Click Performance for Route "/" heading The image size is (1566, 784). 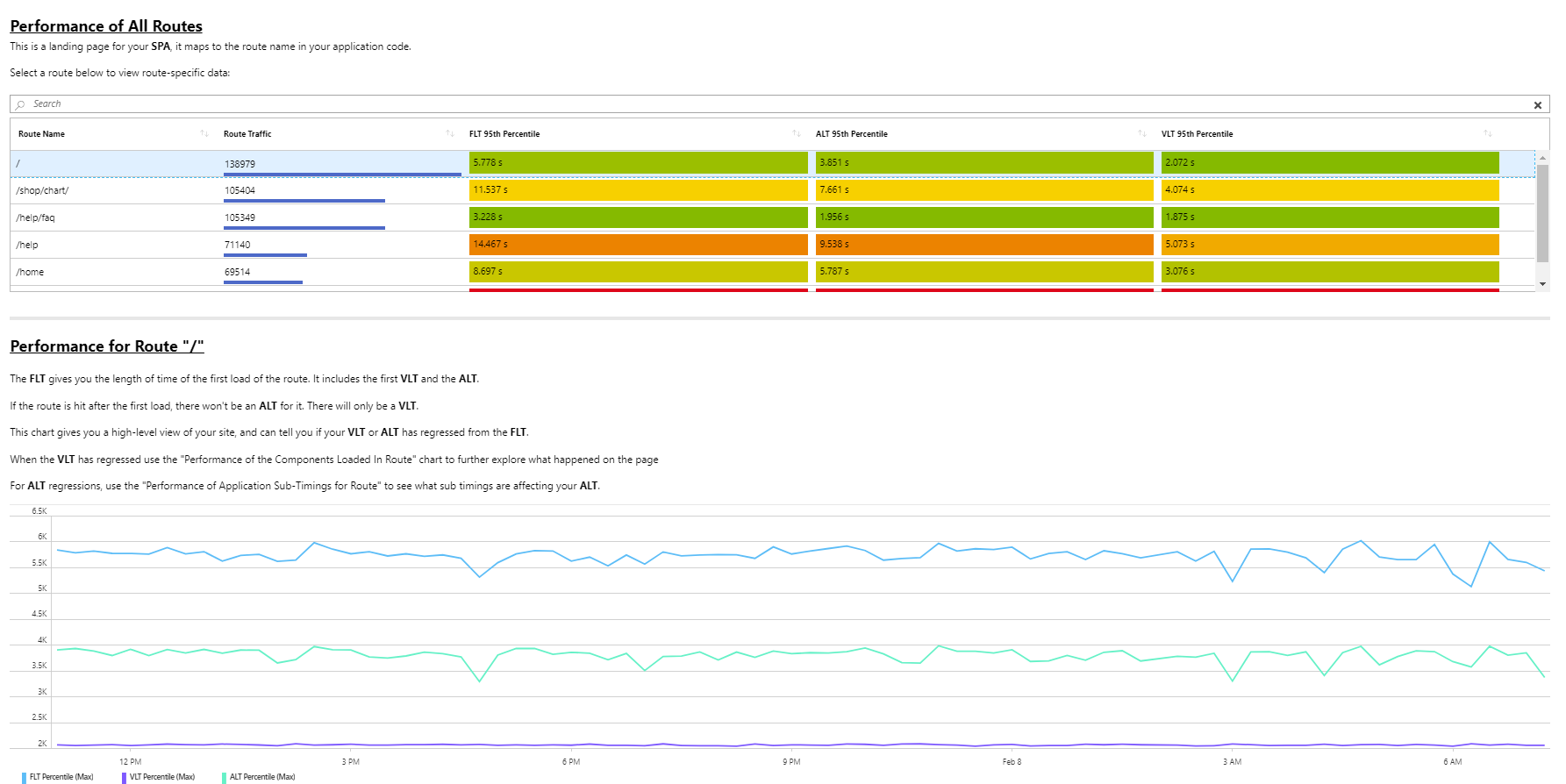coord(107,346)
